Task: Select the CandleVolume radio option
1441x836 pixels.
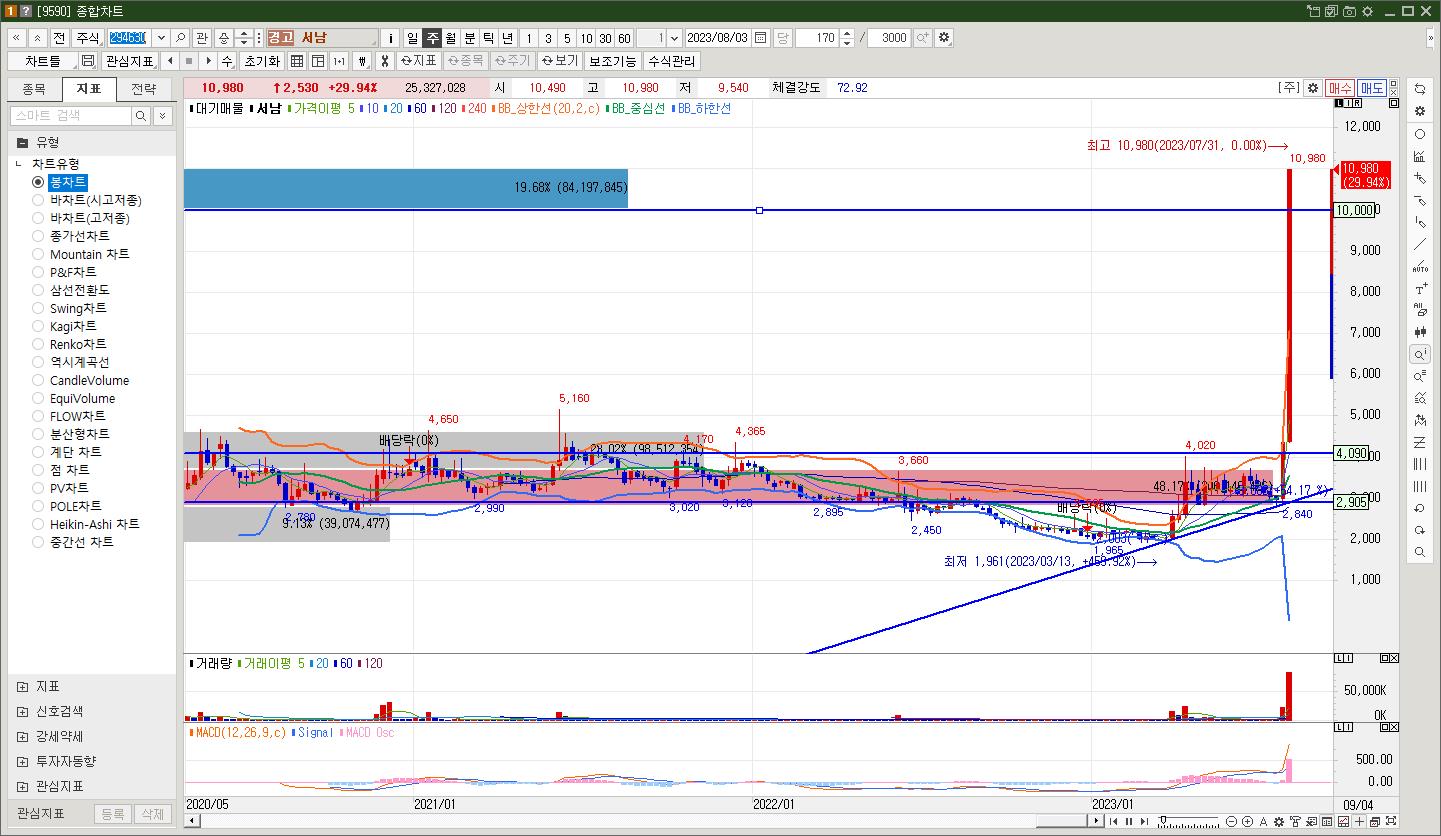Action: pos(39,380)
